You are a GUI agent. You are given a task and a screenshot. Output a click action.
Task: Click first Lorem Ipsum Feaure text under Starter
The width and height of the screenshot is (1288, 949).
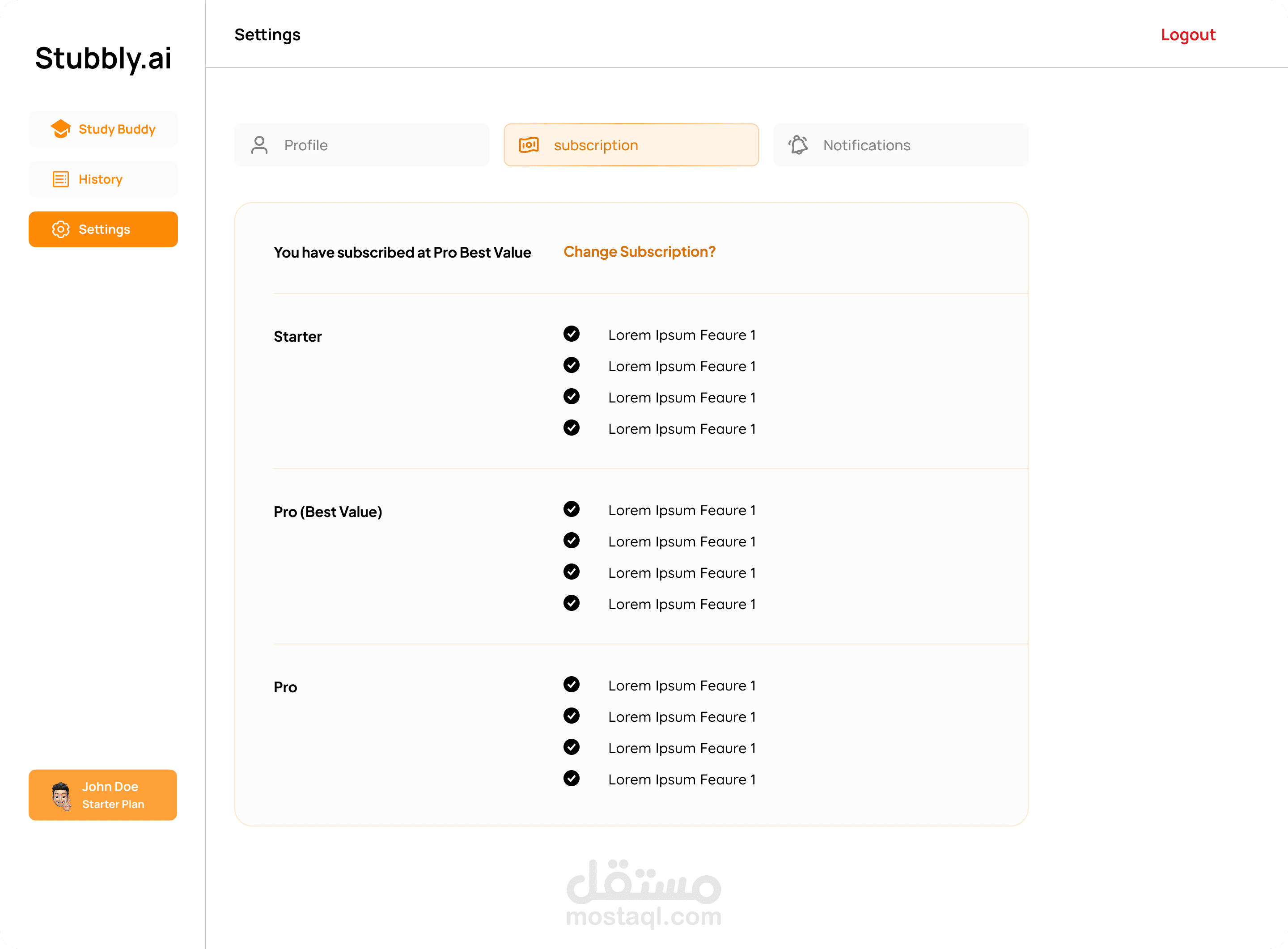click(682, 335)
